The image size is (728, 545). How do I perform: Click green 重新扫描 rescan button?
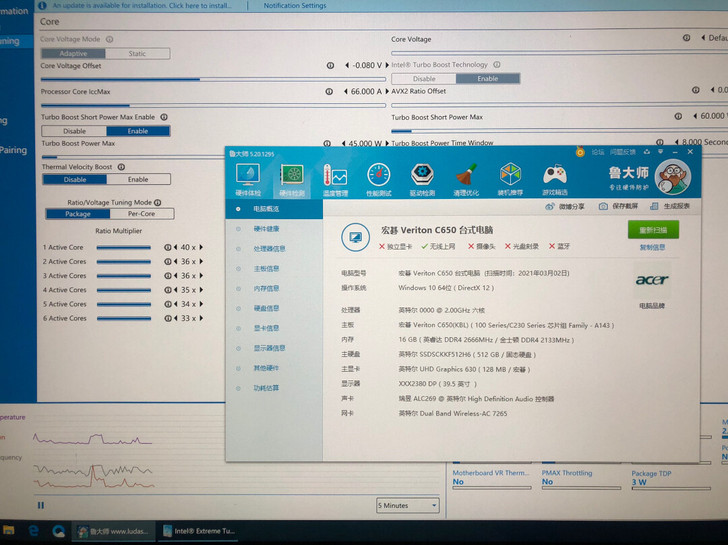point(653,230)
